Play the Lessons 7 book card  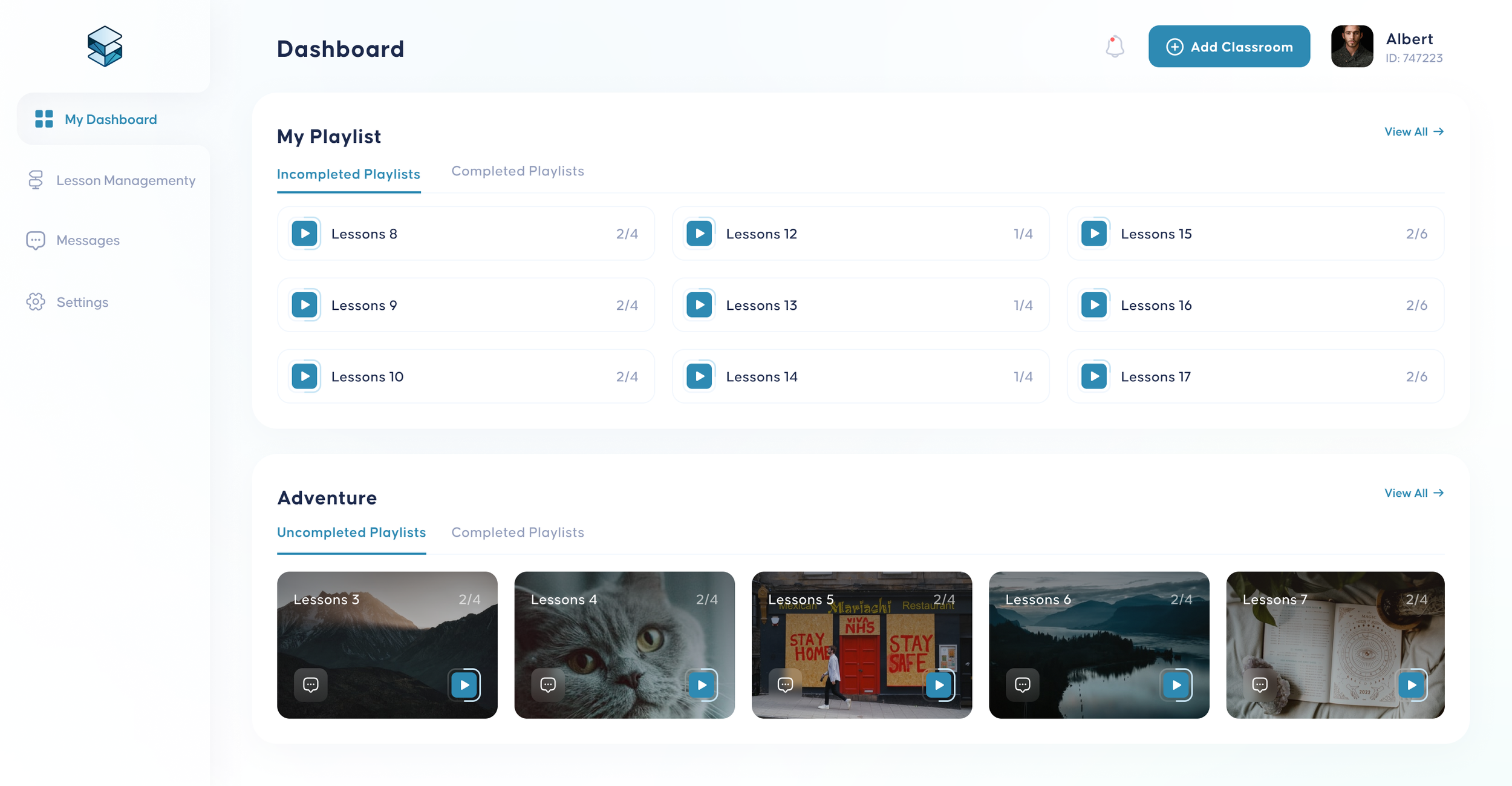[1412, 685]
